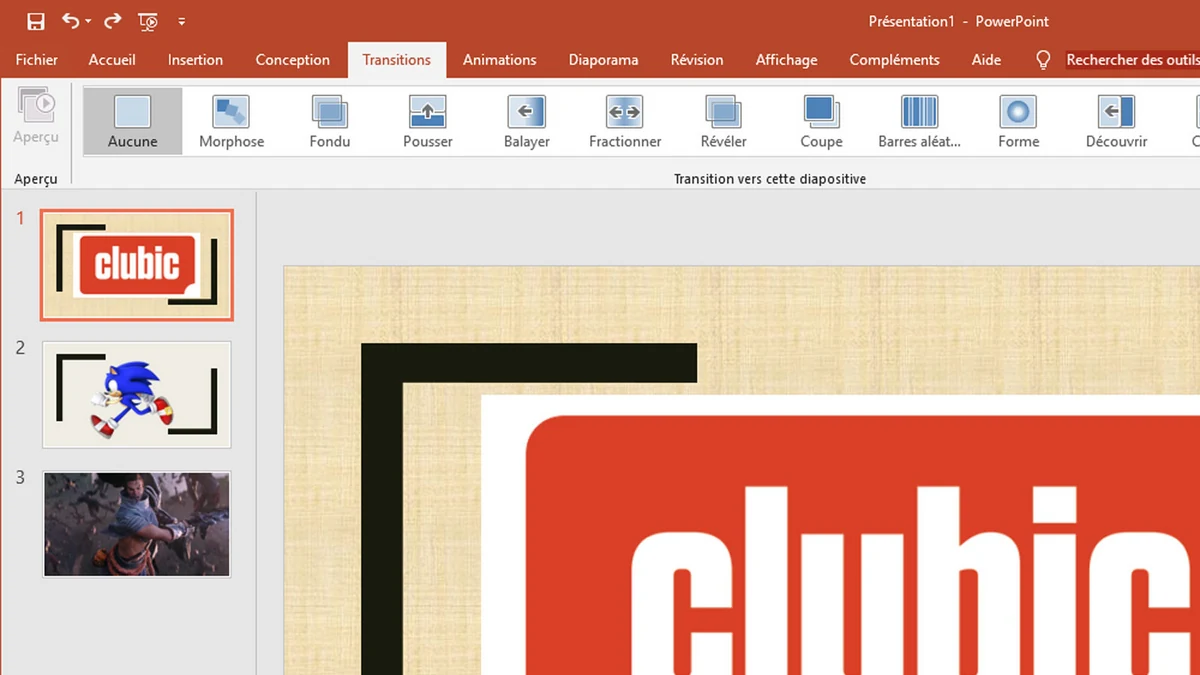Screen dimensions: 1200x675
Task: Apply the Fractionner transition
Action: tap(625, 121)
